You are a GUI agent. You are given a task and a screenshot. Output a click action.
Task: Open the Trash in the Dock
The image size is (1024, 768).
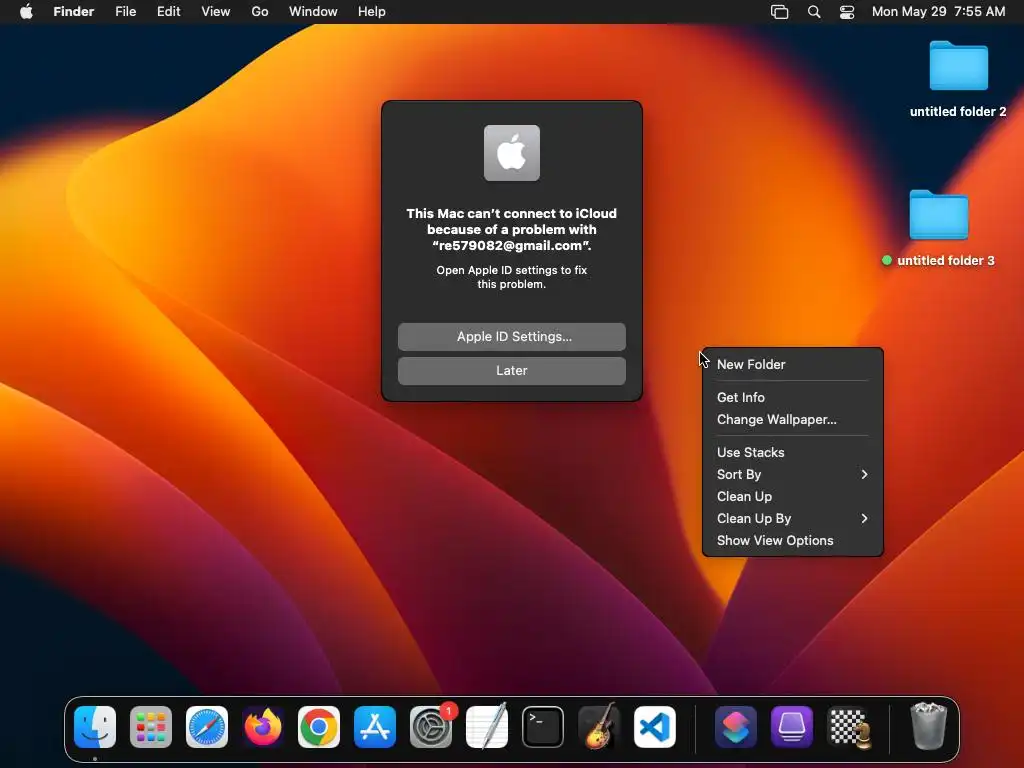point(928,726)
